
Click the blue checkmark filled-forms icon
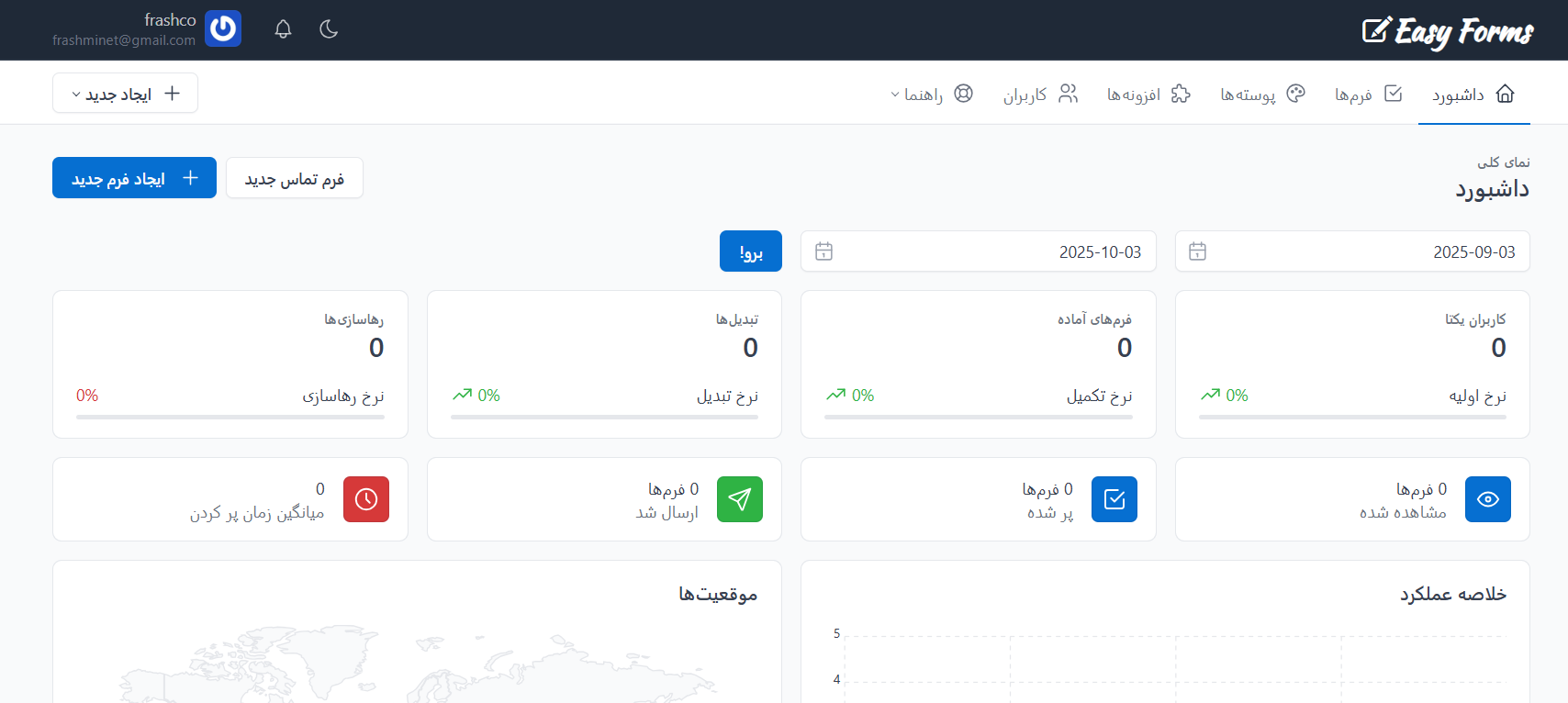point(1114,499)
